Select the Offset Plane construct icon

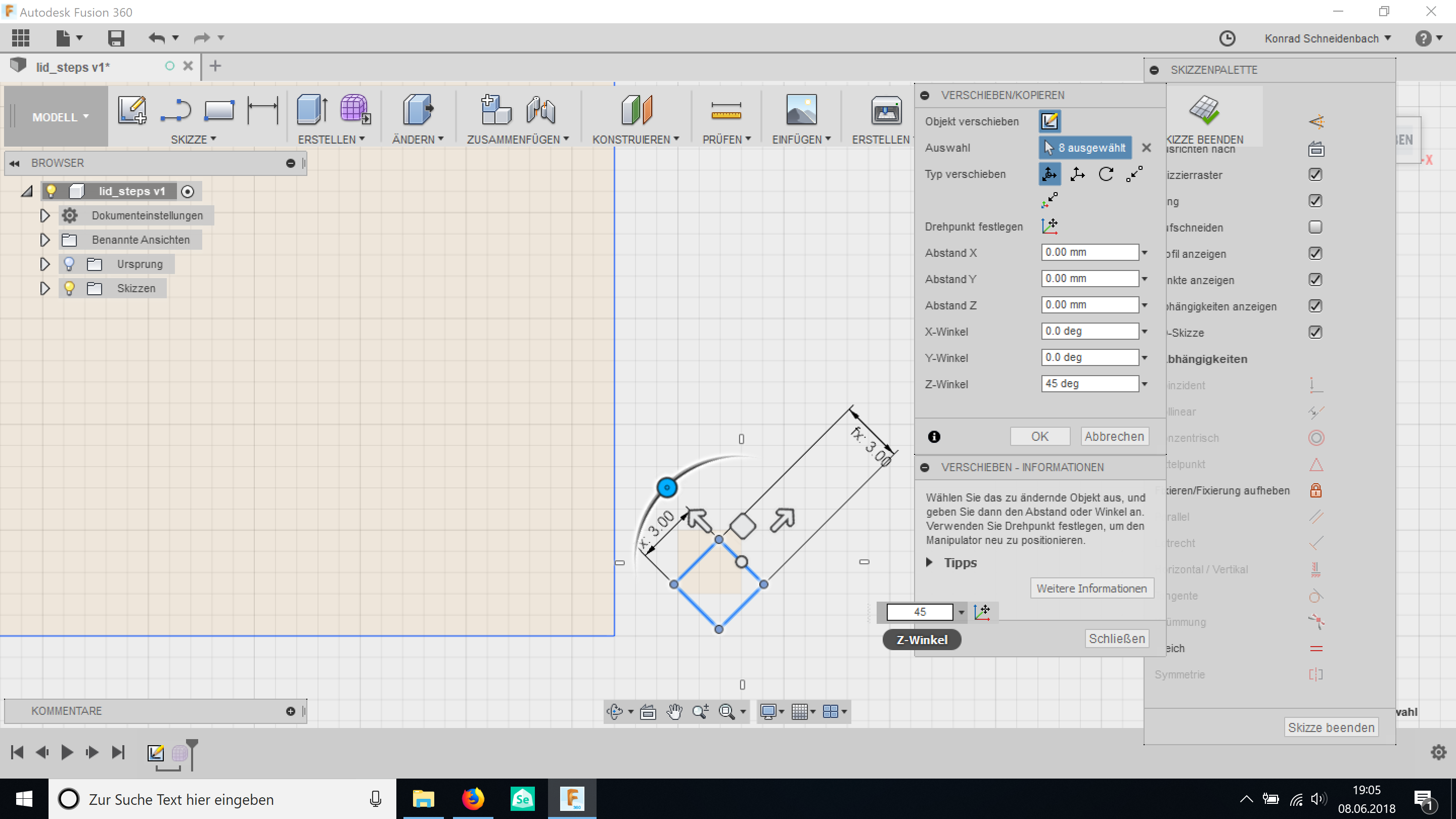coord(636,109)
